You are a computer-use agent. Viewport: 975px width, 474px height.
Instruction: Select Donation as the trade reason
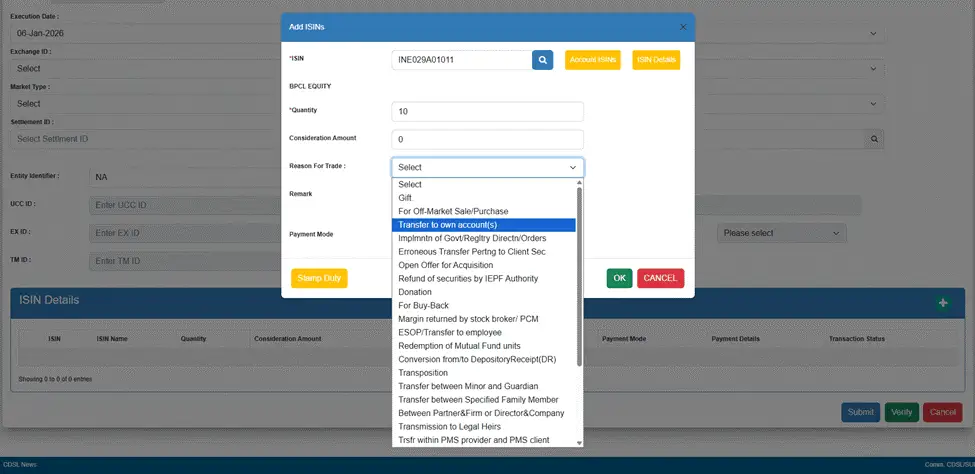pos(415,292)
